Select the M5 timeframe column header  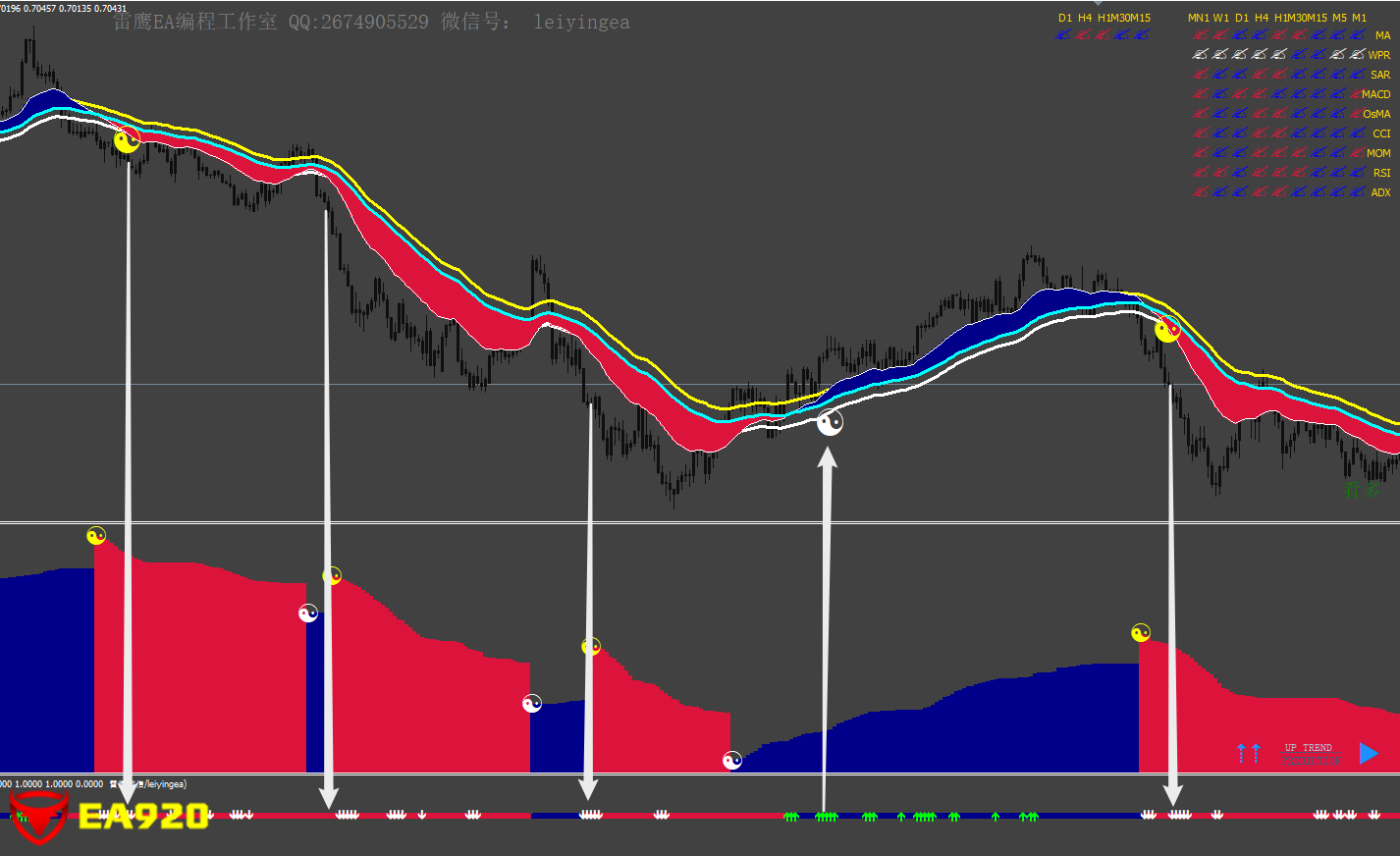pos(1339,18)
